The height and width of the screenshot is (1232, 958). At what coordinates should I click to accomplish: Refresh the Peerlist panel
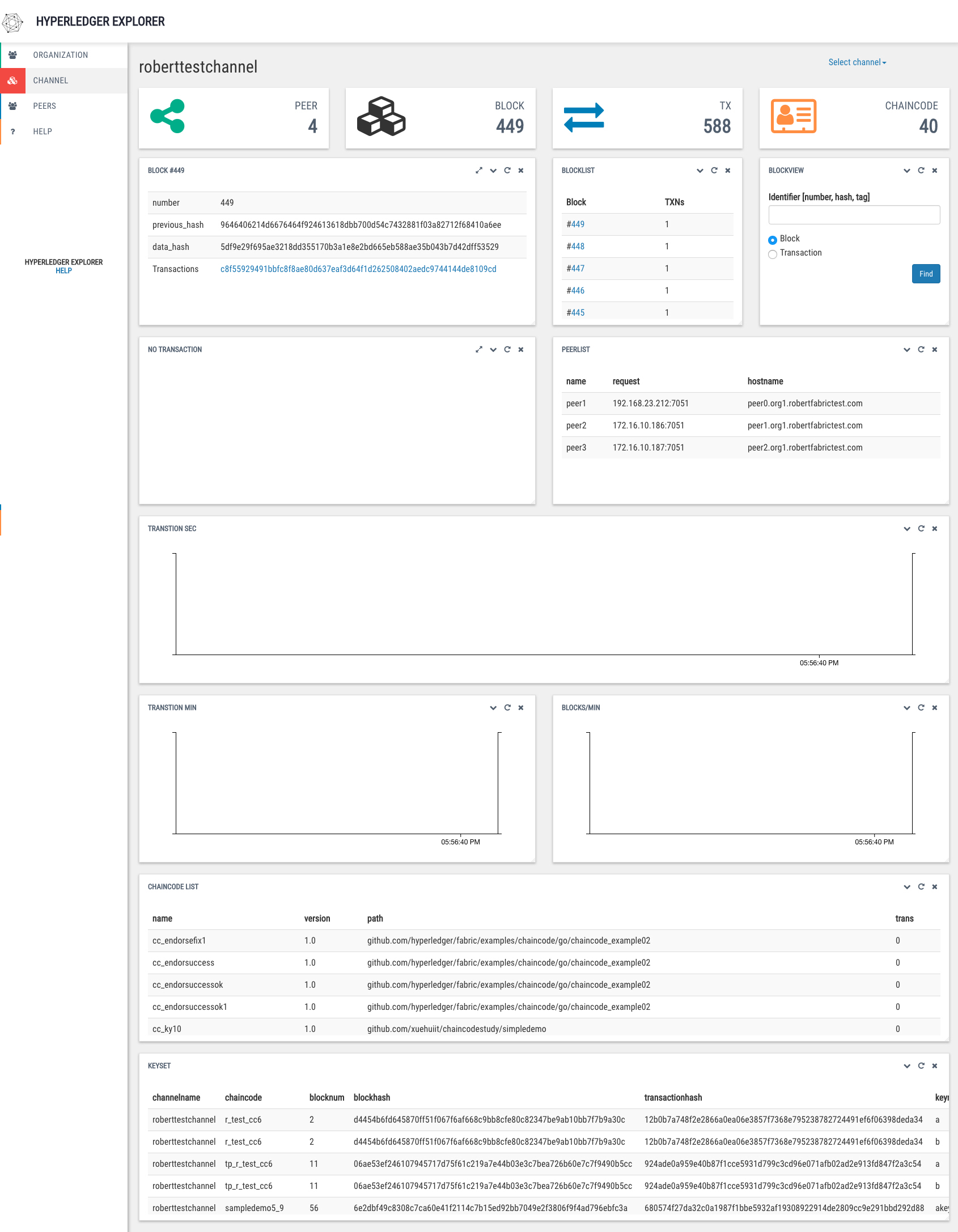tap(921, 350)
